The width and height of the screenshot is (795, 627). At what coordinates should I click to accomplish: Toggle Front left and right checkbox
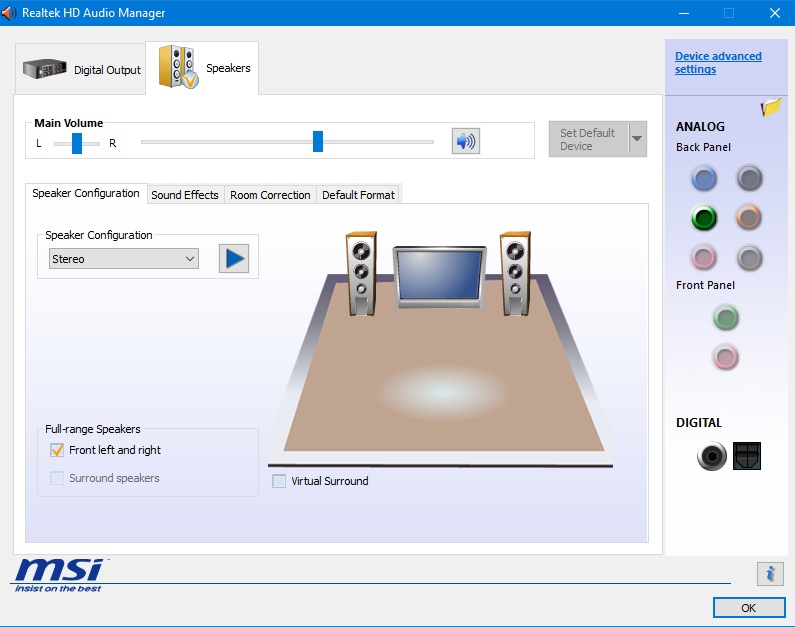57,450
